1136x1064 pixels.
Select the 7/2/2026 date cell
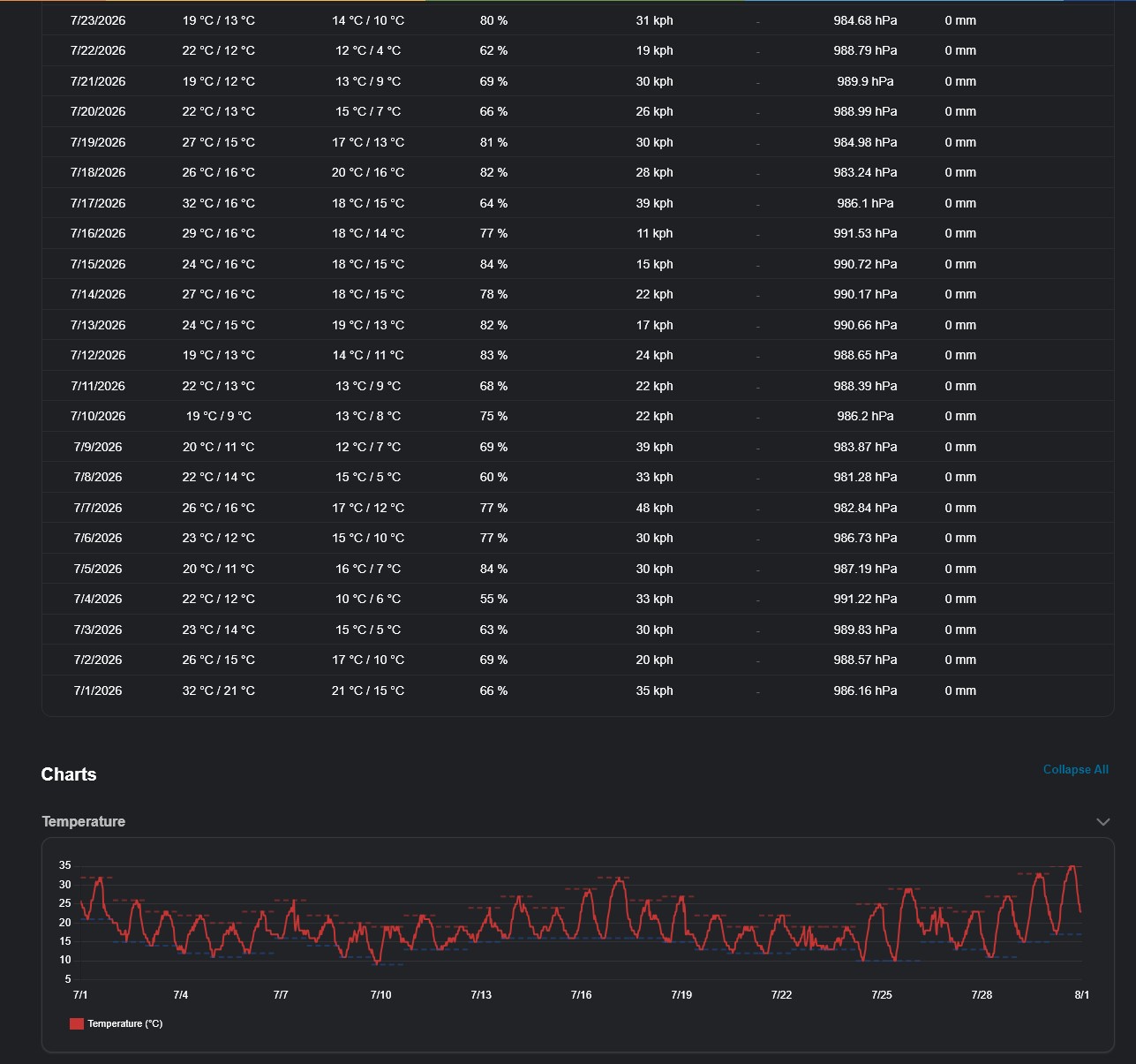click(x=98, y=660)
